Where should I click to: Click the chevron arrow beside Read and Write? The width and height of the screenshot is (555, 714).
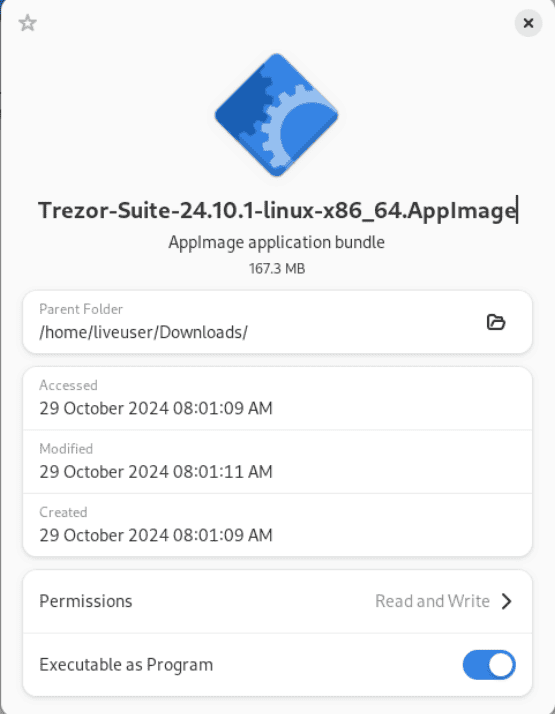[506, 601]
